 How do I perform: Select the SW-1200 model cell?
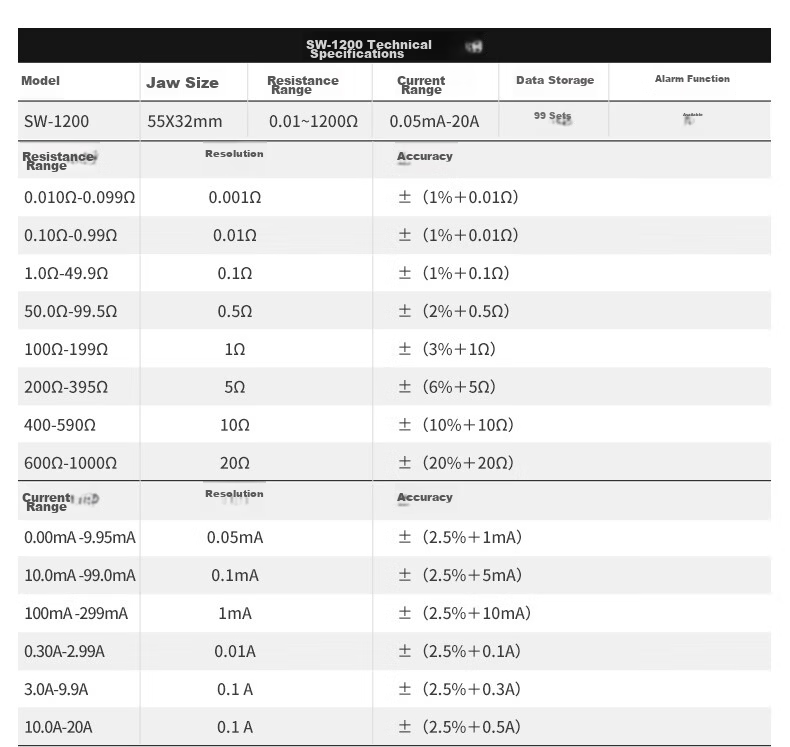[56, 121]
